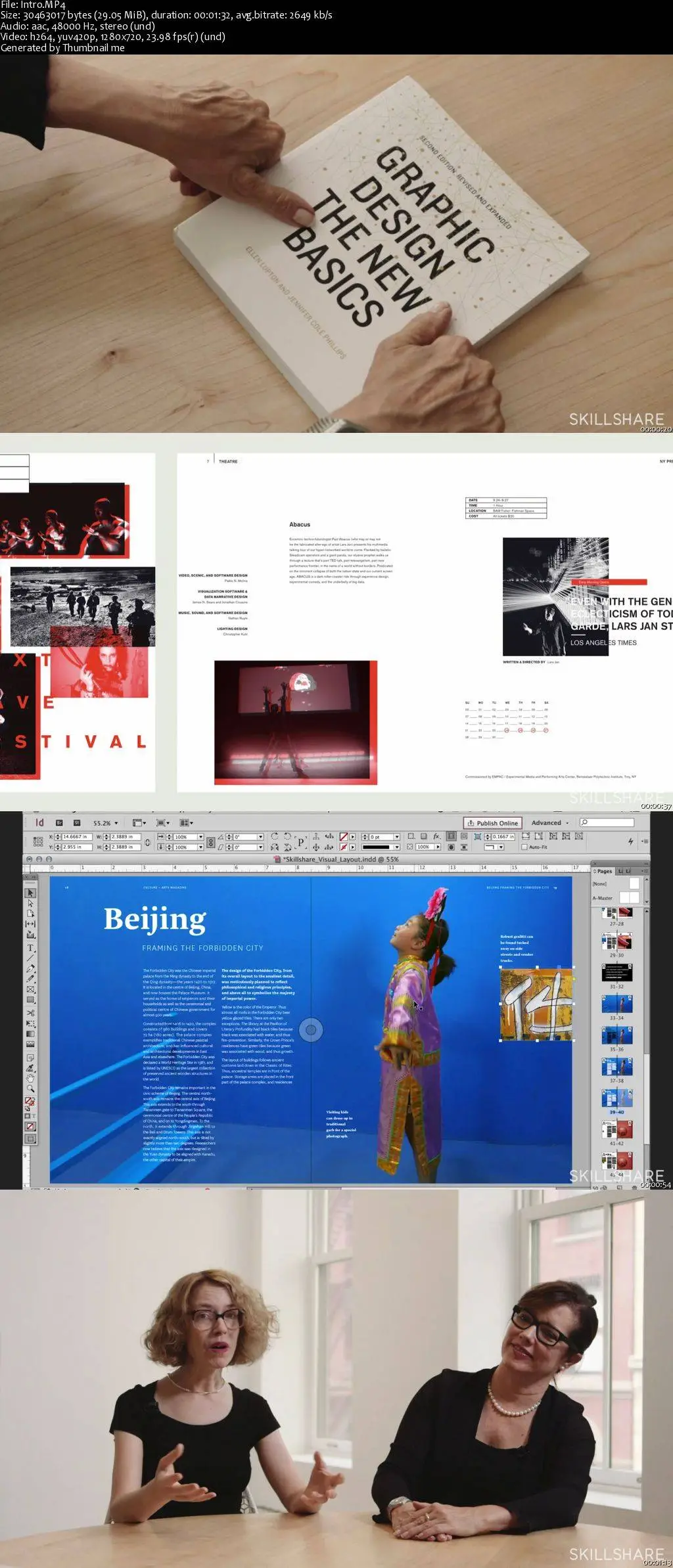Select the Rectangle Frame tool

pyautogui.click(x=30, y=989)
